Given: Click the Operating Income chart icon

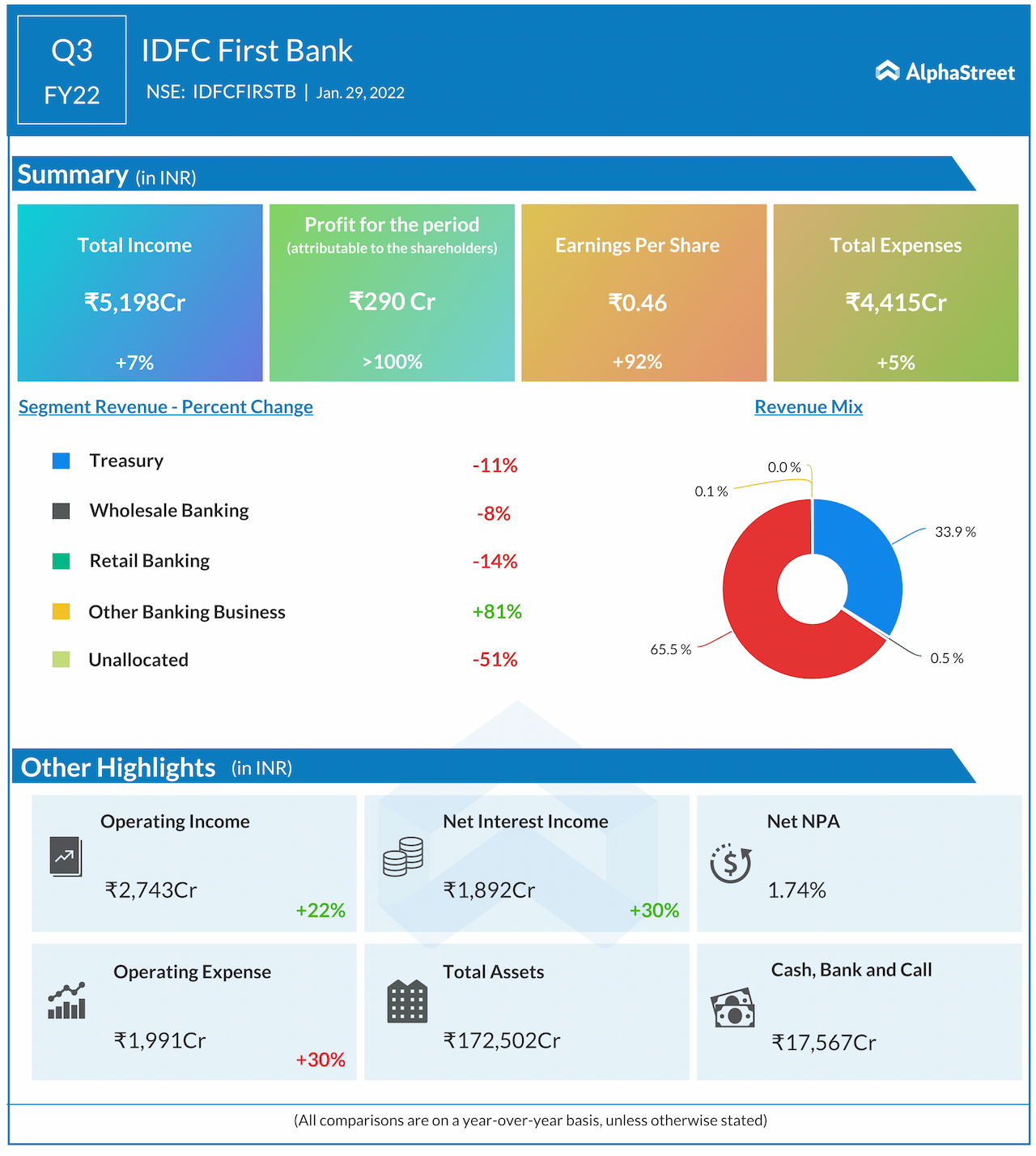Looking at the screenshot, I should point(66,856).
